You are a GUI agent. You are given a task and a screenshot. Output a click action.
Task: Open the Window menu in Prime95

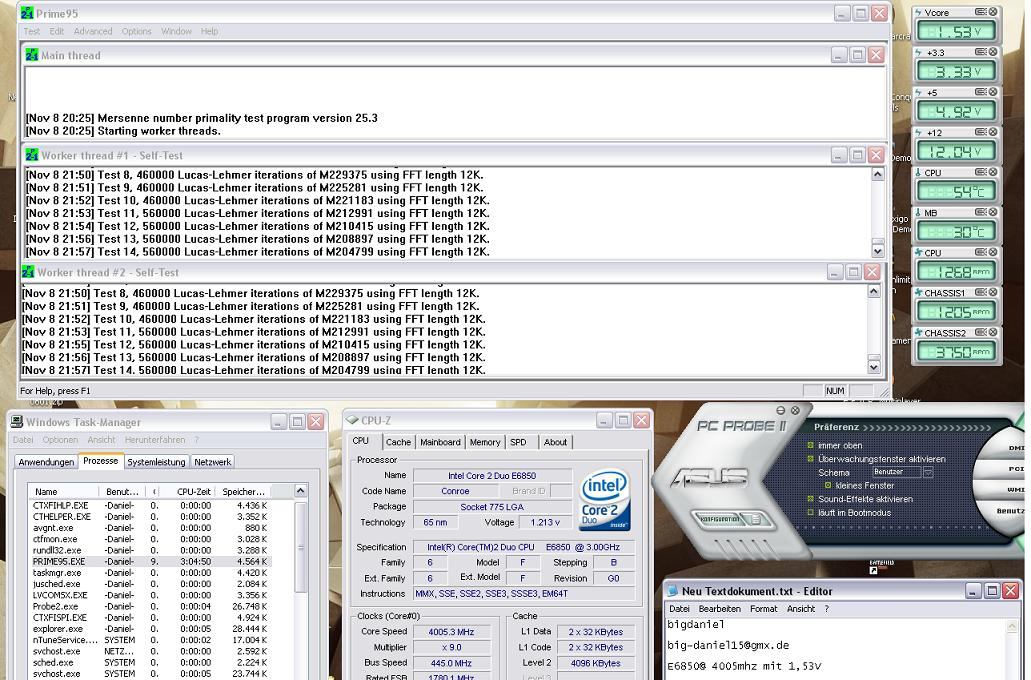tap(176, 31)
